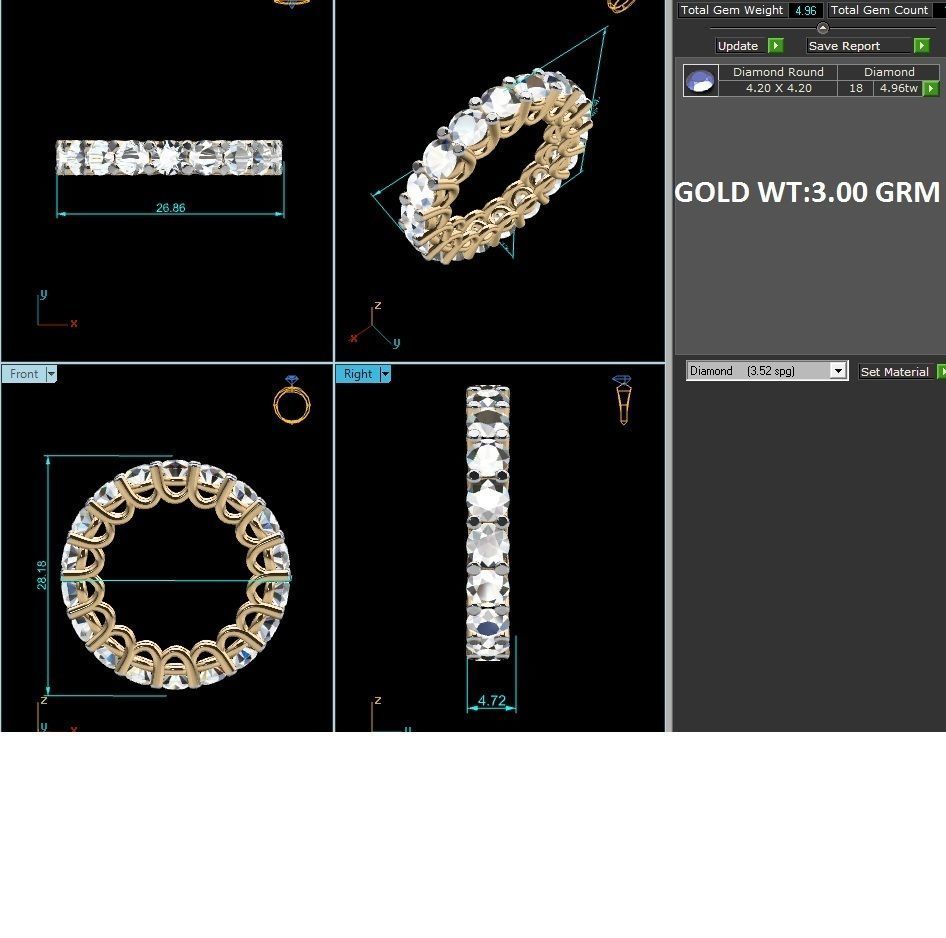Click the Set Material button

tap(894, 372)
